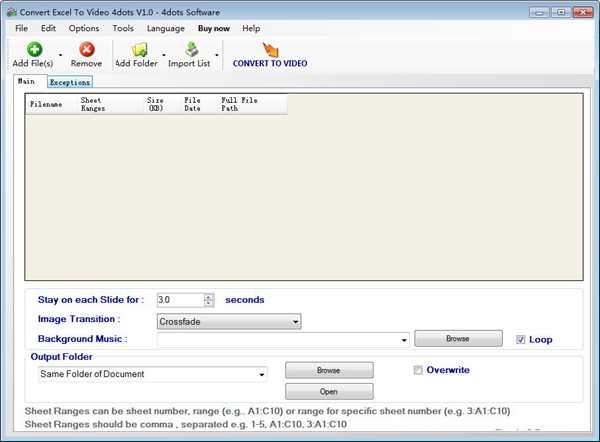Click Browse button for Output Folder
This screenshot has height=442, width=600.
tap(329, 370)
